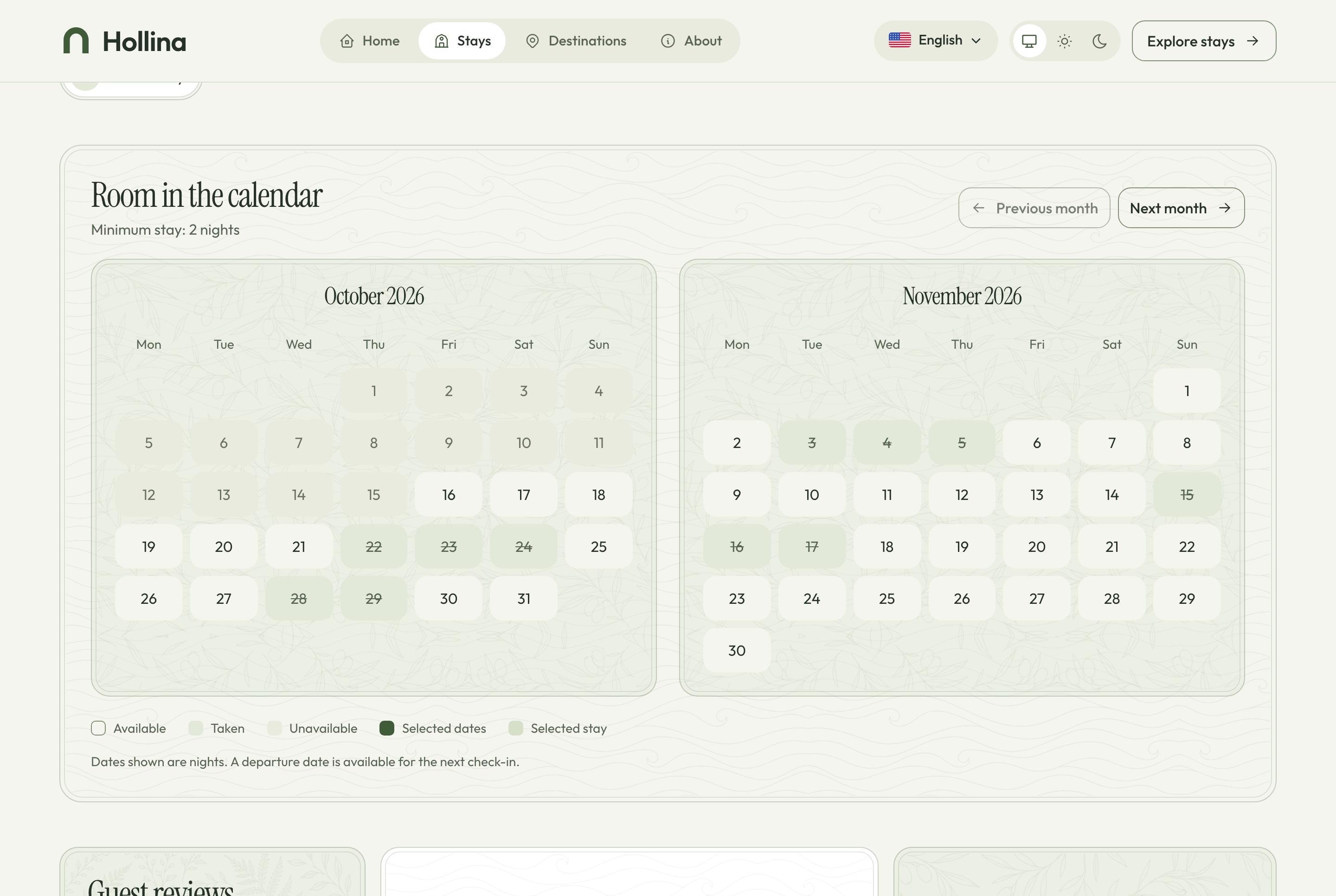Pick November 30 in the calendar
The width and height of the screenshot is (1336, 896).
737,651
